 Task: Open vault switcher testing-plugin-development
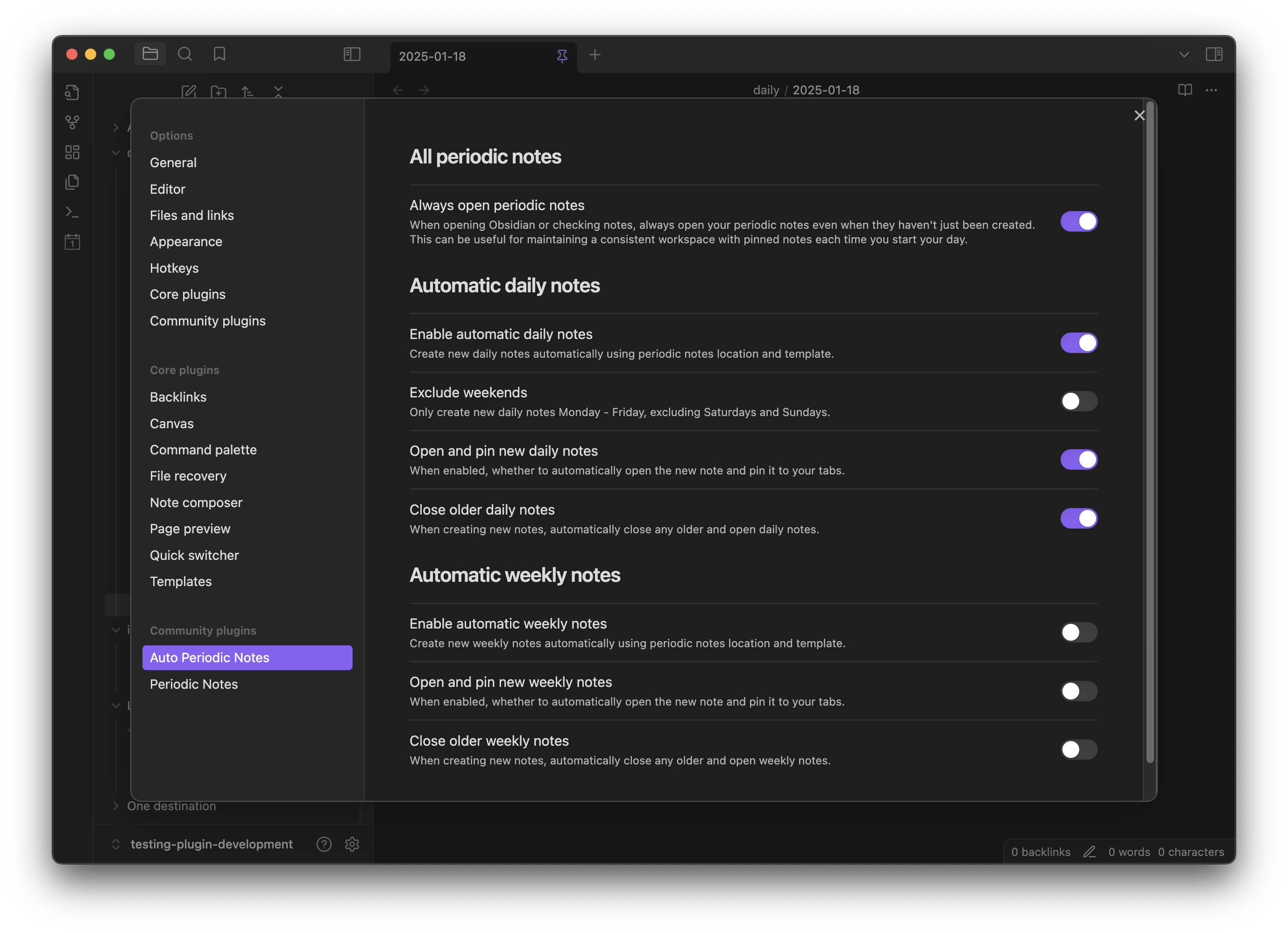pyautogui.click(x=211, y=844)
